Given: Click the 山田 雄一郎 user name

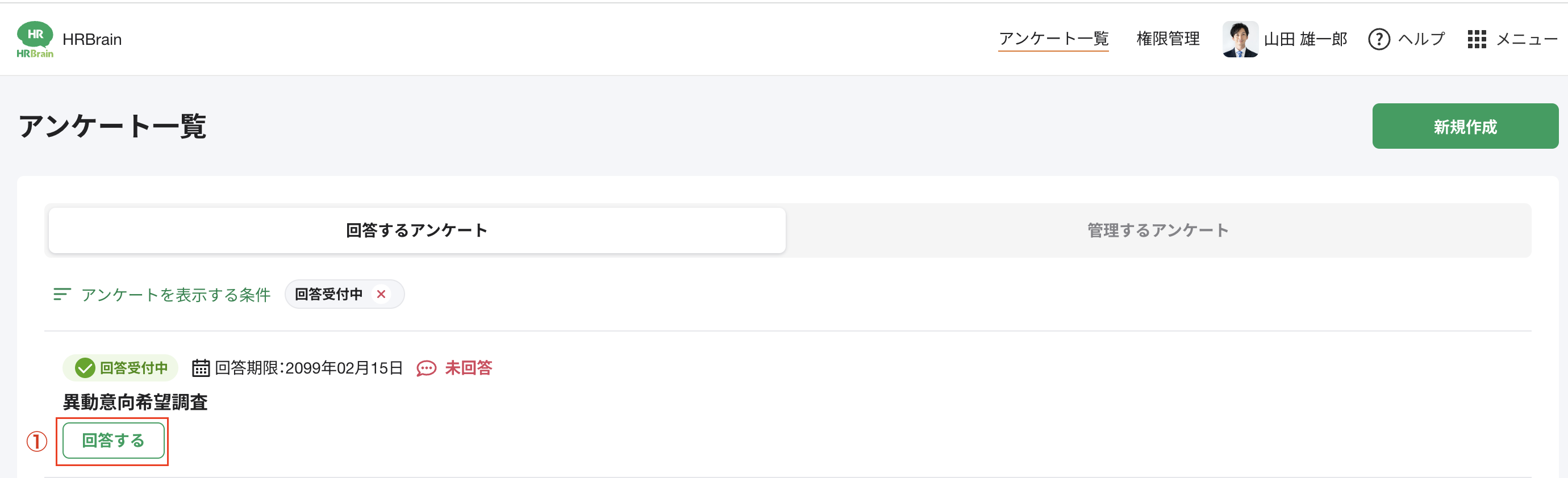Looking at the screenshot, I should [x=1305, y=40].
